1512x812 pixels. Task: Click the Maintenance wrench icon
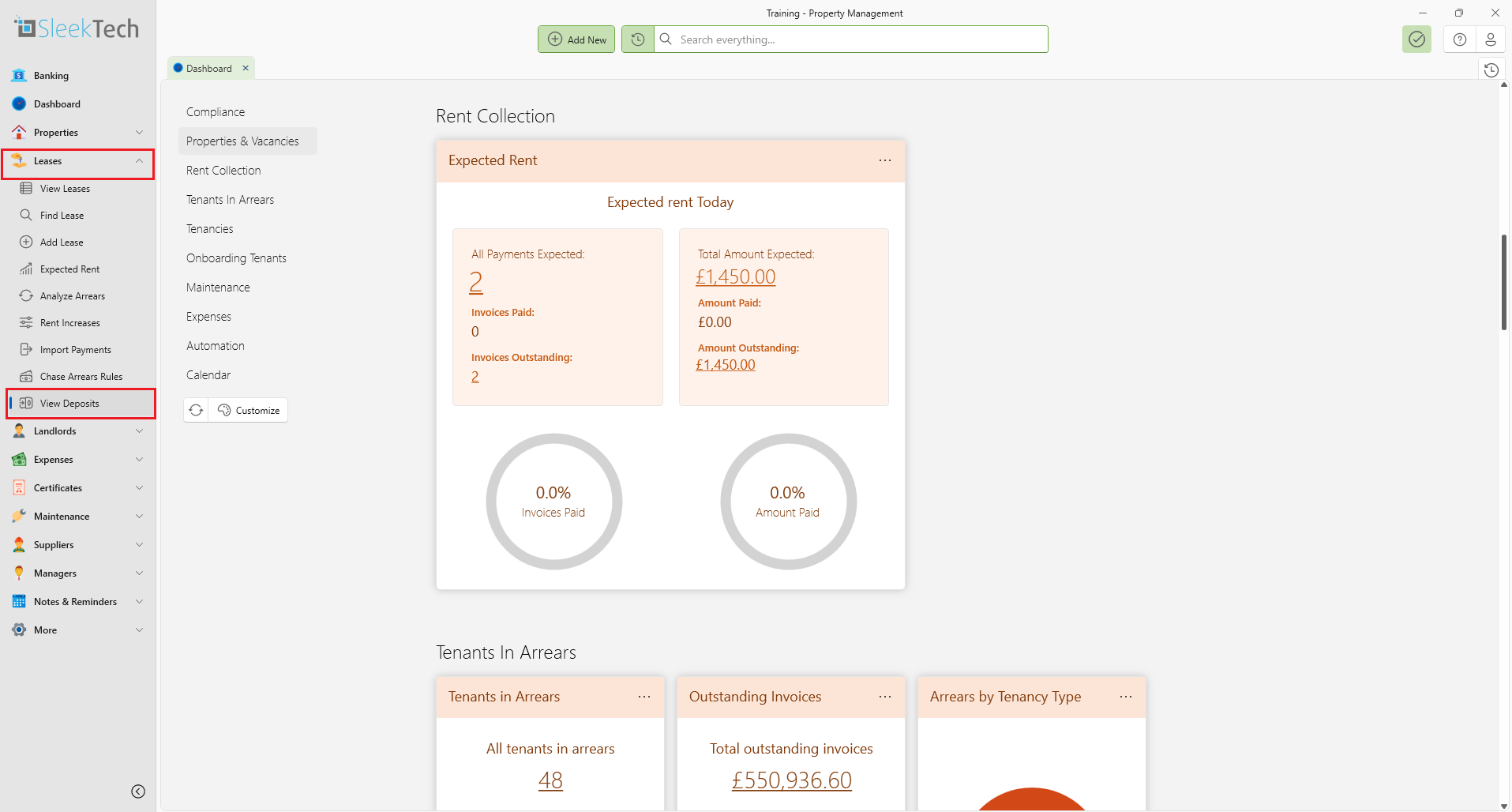click(19, 517)
